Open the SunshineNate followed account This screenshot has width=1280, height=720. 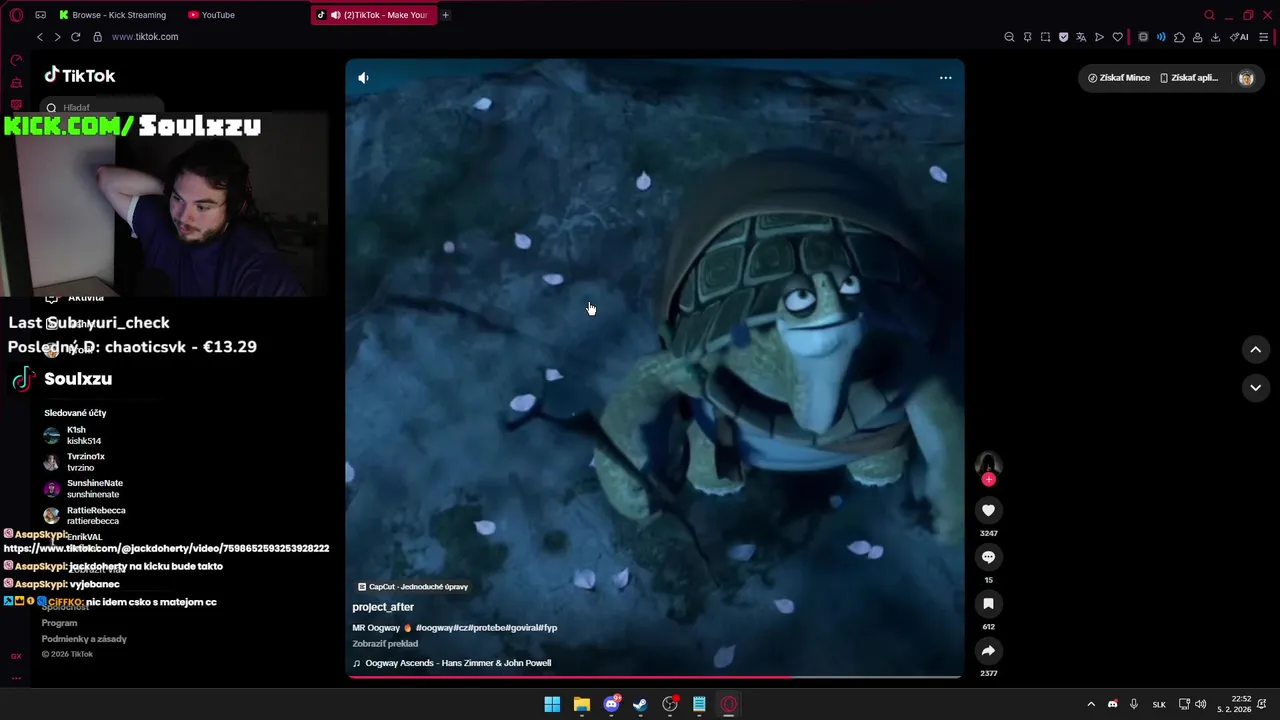point(84,489)
